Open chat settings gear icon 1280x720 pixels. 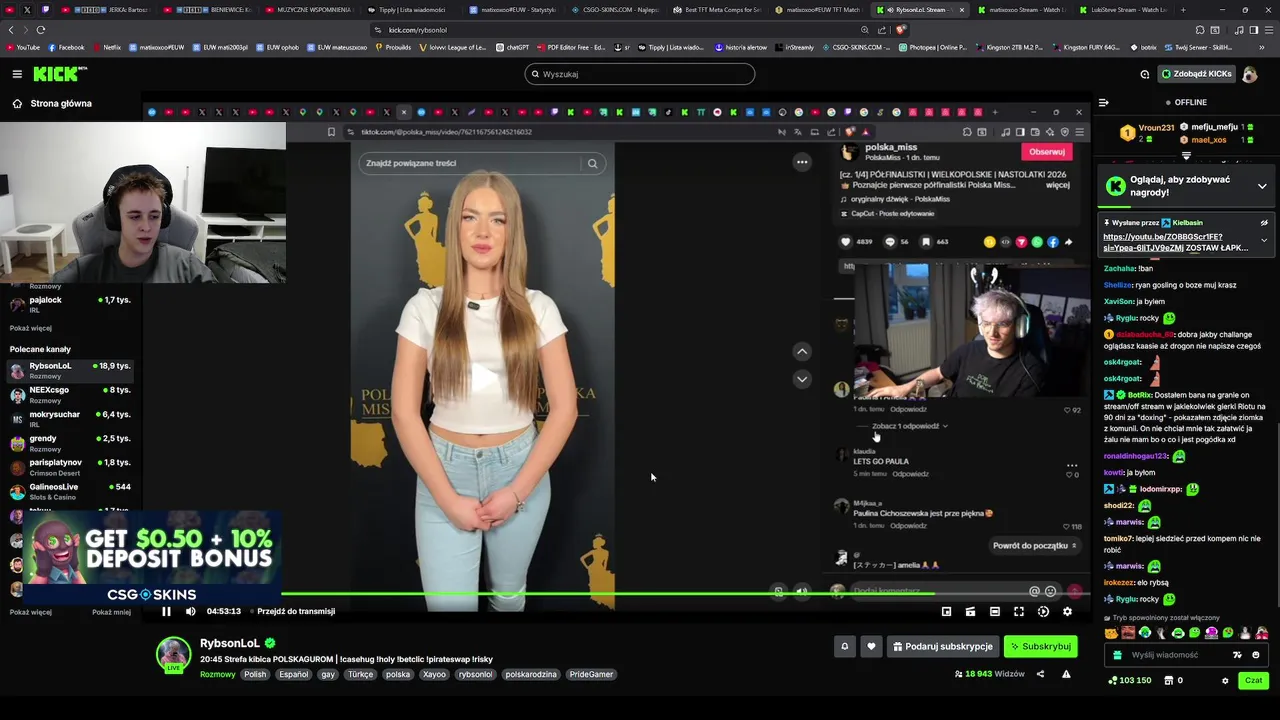1225,680
